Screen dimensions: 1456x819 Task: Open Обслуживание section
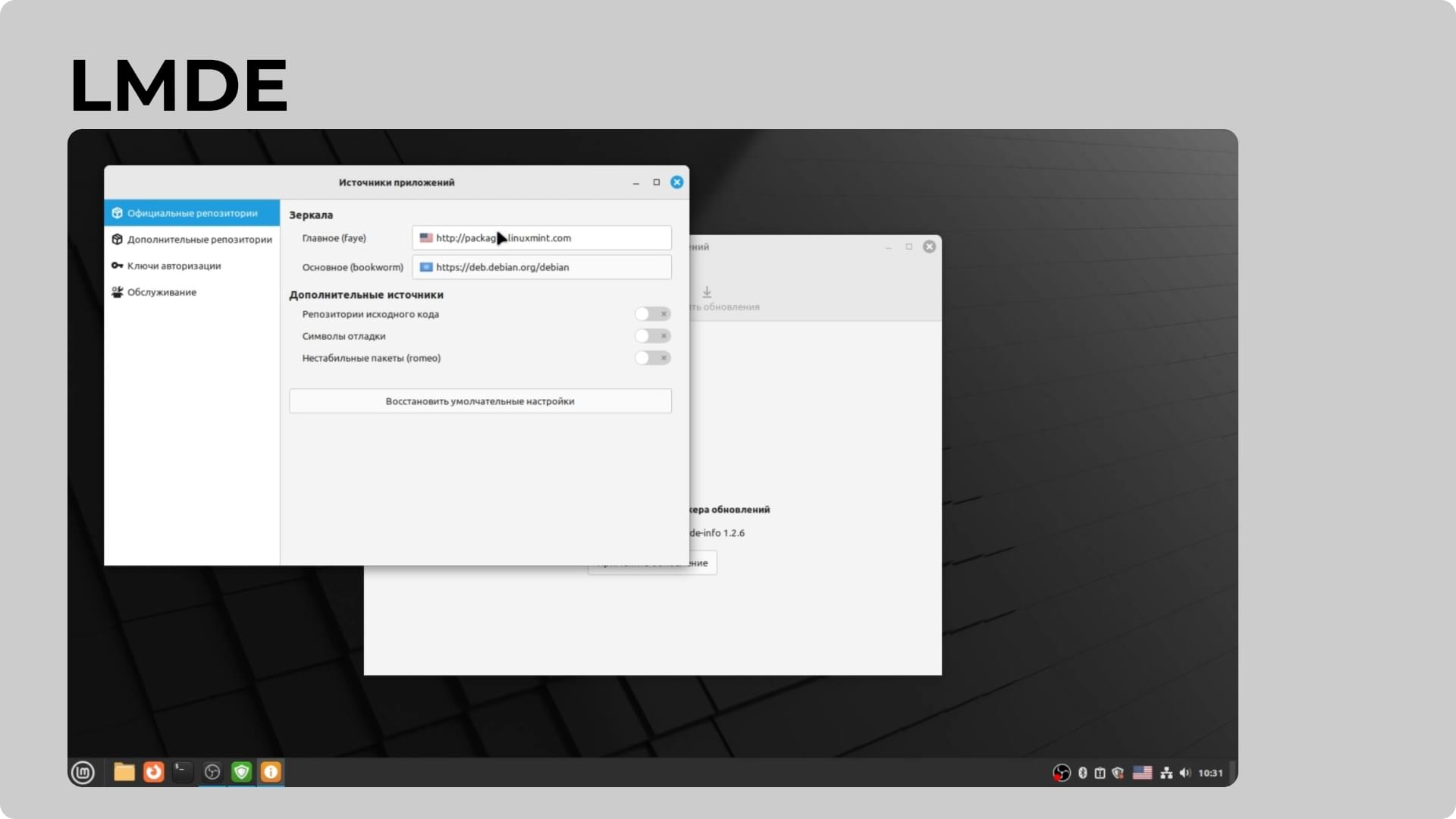pos(192,293)
